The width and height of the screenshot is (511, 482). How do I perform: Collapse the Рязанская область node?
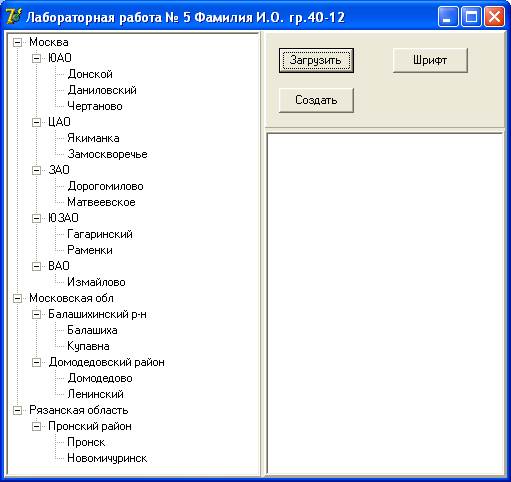pyautogui.click(x=17, y=410)
